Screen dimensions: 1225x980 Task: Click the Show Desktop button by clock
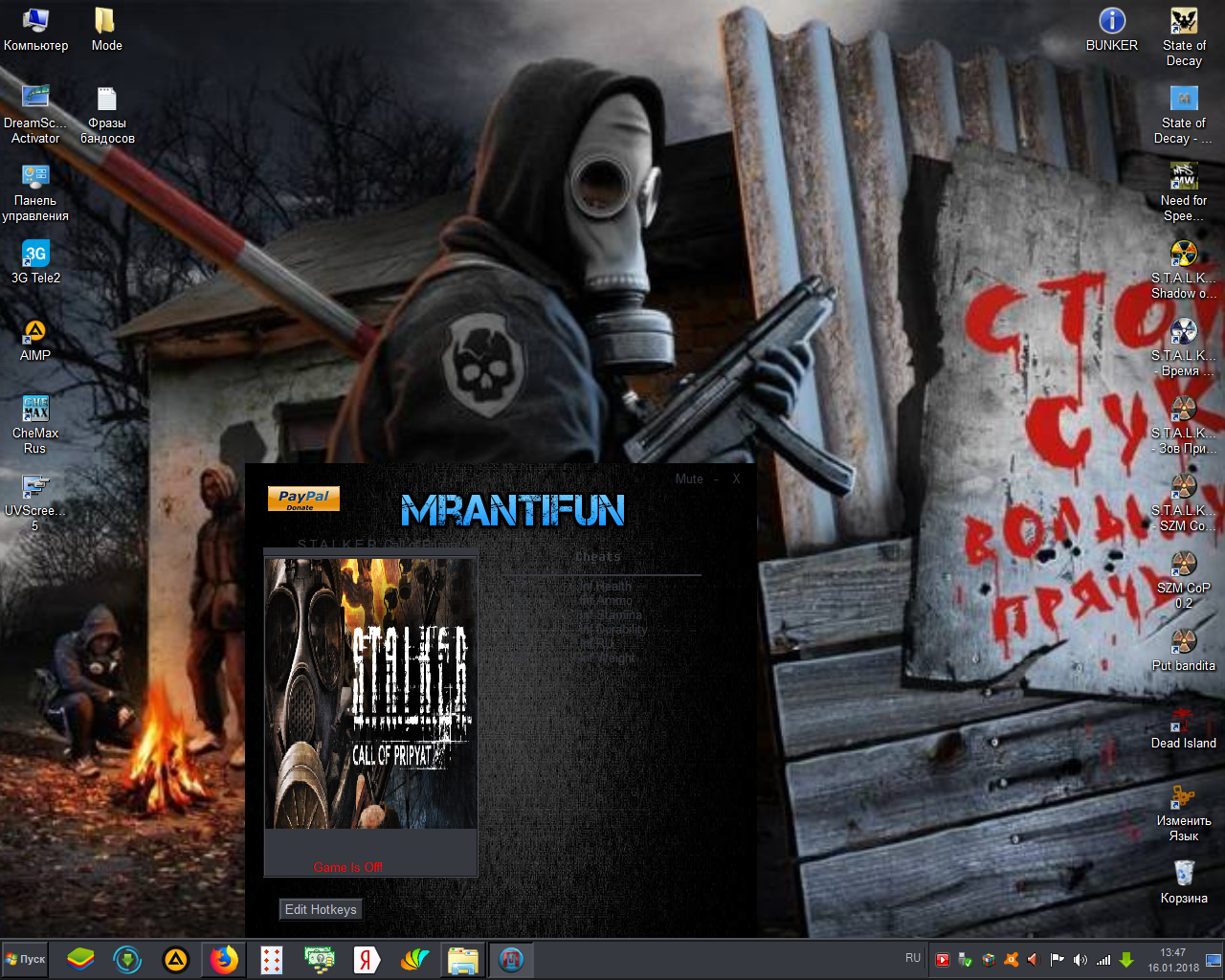click(1214, 959)
